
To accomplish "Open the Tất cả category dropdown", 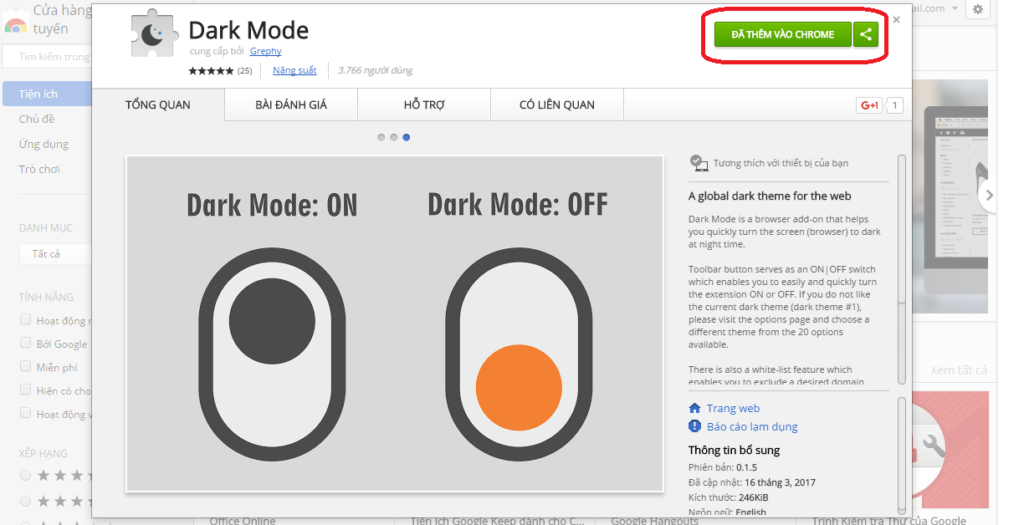I will tap(55, 253).
